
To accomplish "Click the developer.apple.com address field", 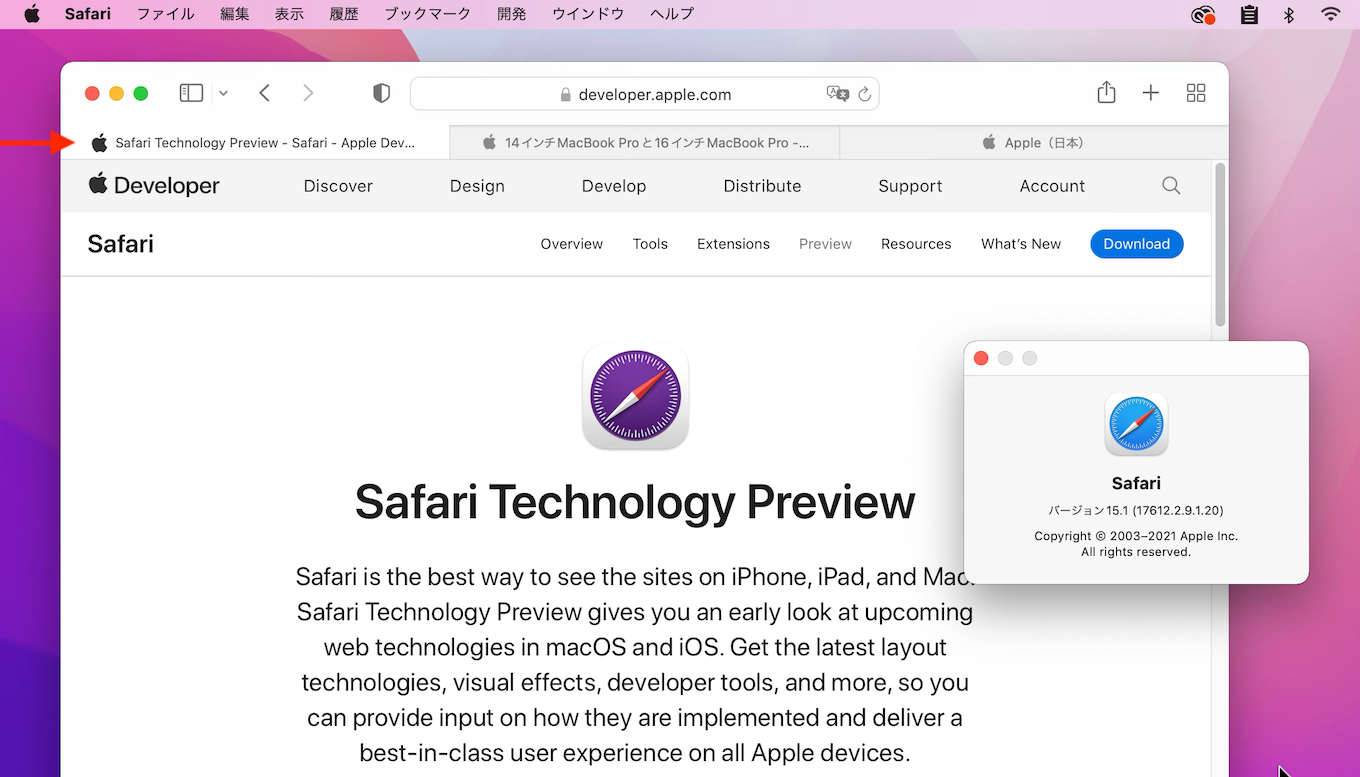I will [644, 94].
